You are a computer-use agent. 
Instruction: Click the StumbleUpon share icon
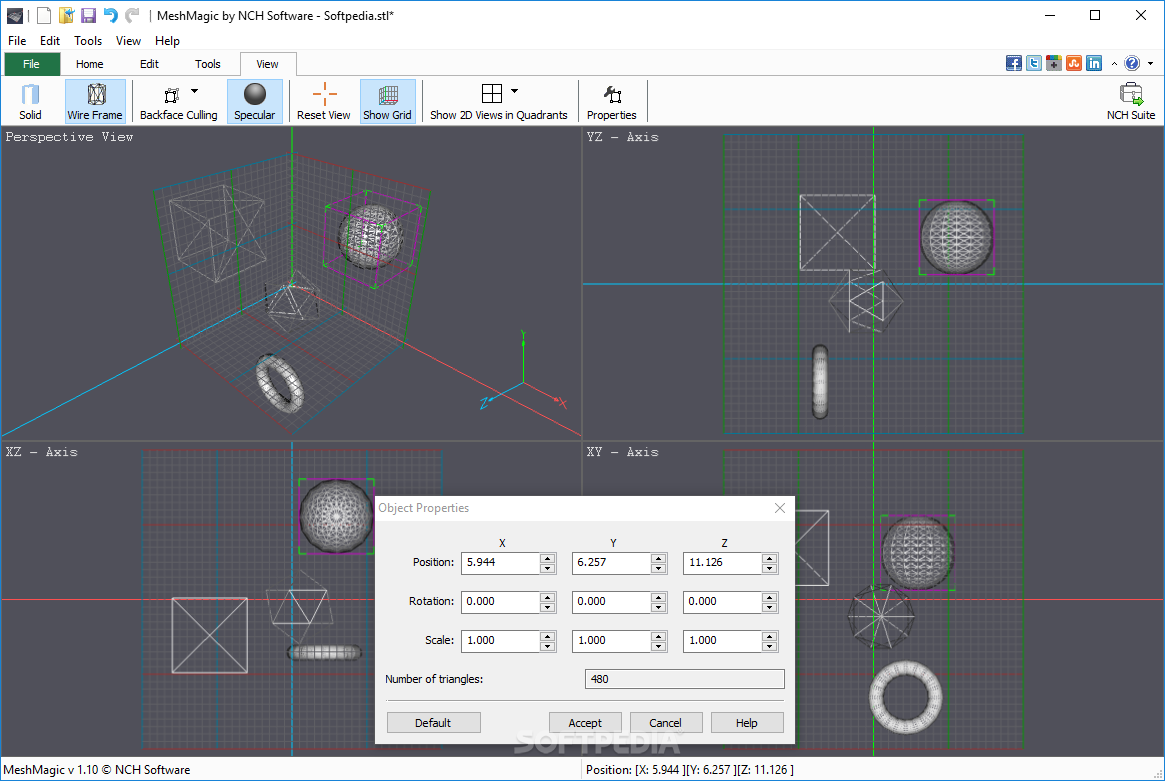(1074, 63)
